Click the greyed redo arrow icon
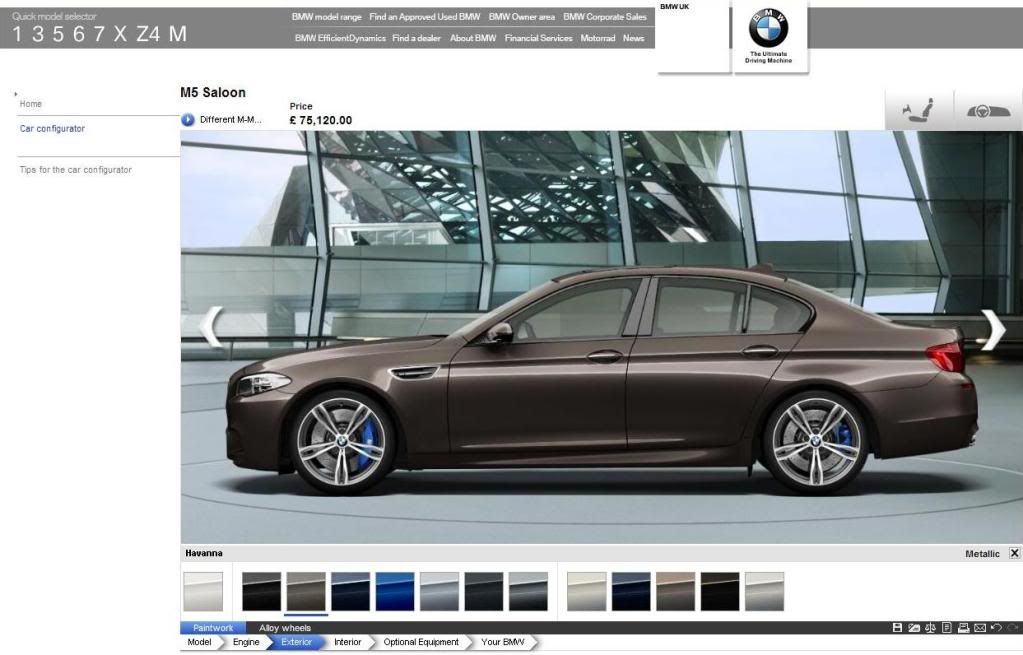 point(1013,628)
